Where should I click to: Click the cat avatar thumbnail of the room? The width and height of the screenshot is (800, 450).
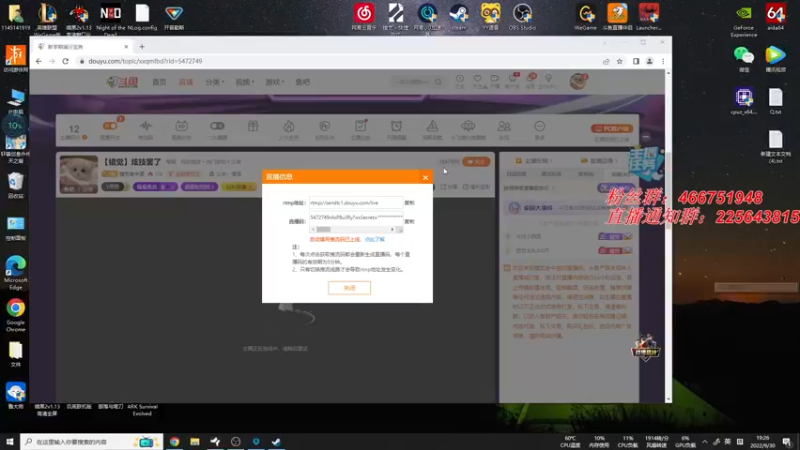click(x=79, y=174)
